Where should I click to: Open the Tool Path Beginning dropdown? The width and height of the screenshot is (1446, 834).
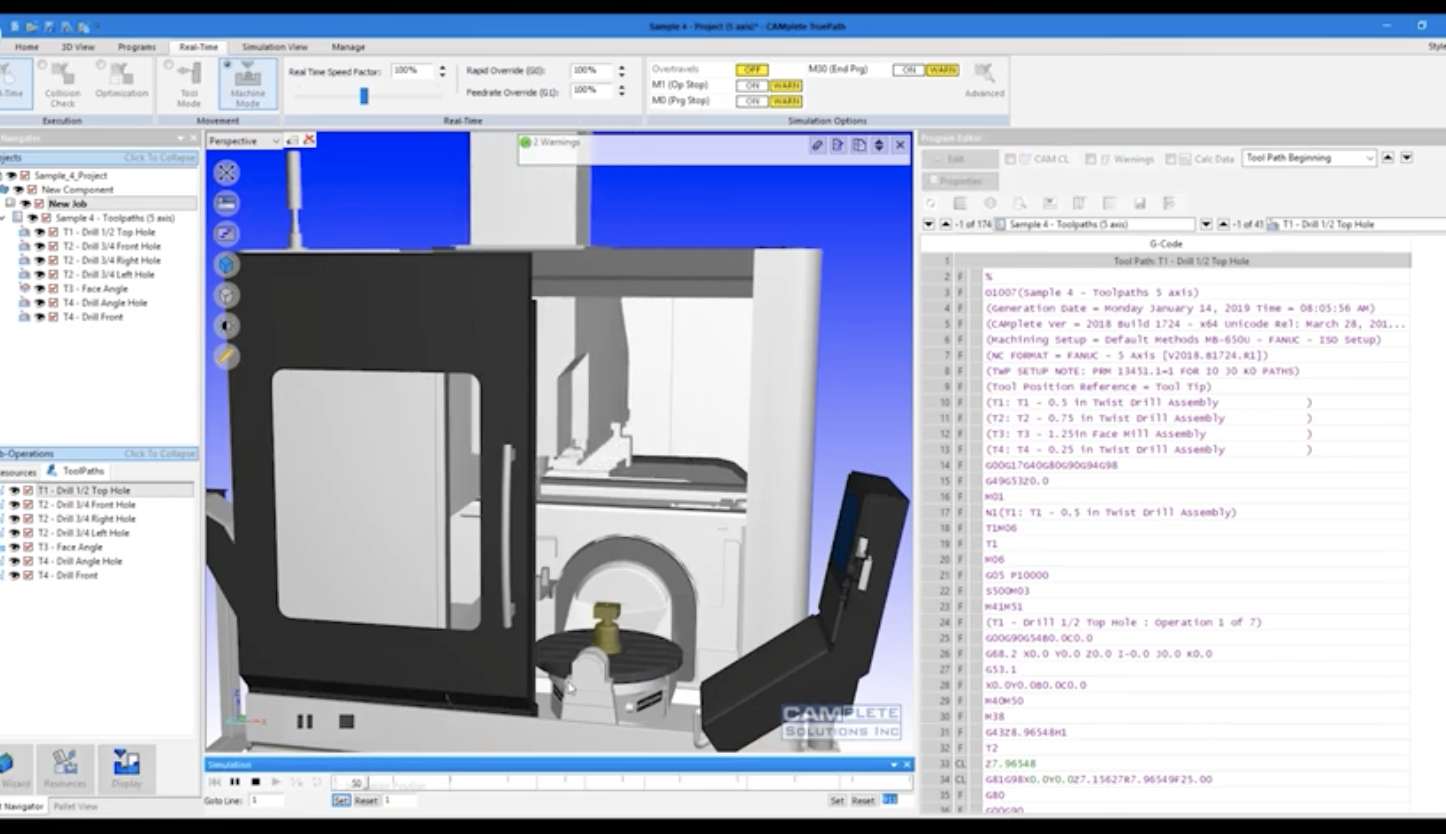tap(1309, 158)
